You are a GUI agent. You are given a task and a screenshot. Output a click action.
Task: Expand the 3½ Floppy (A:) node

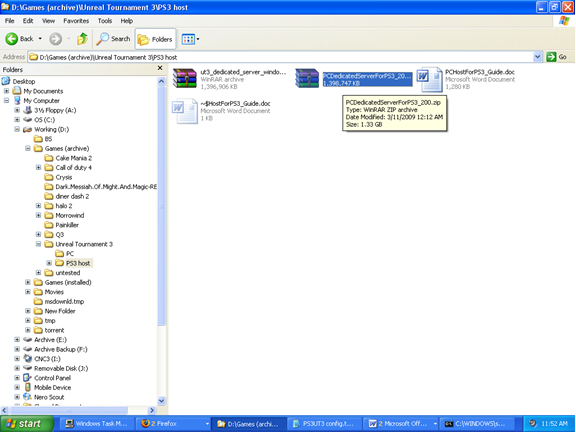(17, 110)
